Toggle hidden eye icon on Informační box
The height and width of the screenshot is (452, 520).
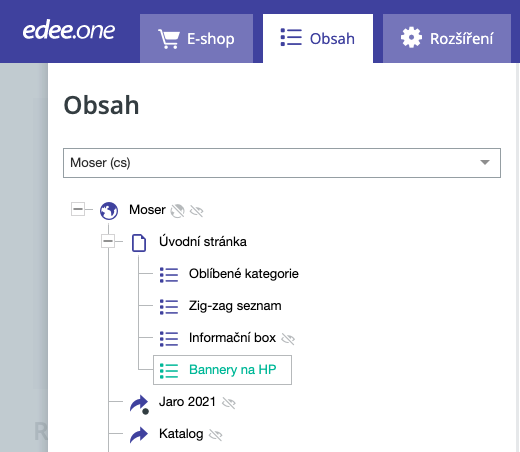coord(288,339)
